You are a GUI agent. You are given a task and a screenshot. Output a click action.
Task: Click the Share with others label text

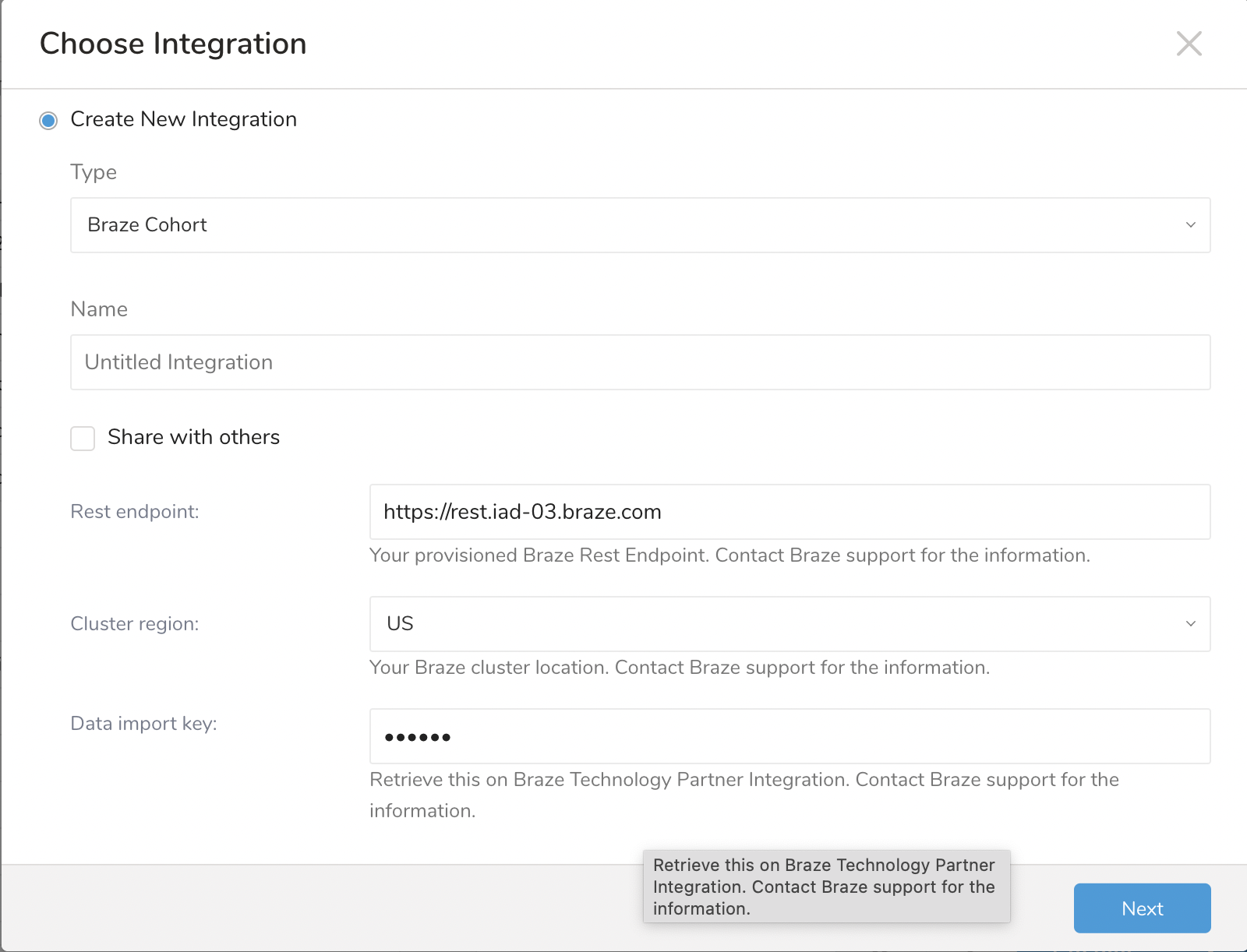click(x=193, y=437)
